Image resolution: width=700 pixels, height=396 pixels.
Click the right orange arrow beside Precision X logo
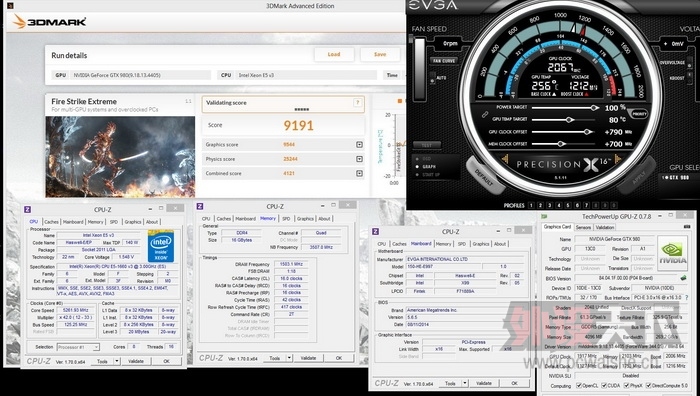pos(618,159)
